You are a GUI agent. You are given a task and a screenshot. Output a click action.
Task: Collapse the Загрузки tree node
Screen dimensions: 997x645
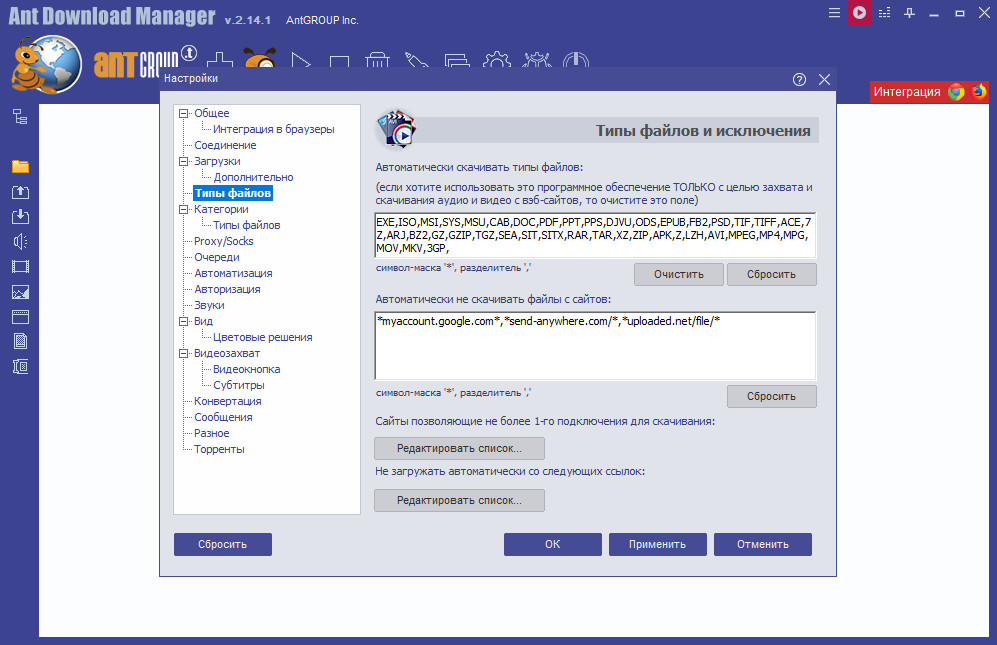point(184,162)
